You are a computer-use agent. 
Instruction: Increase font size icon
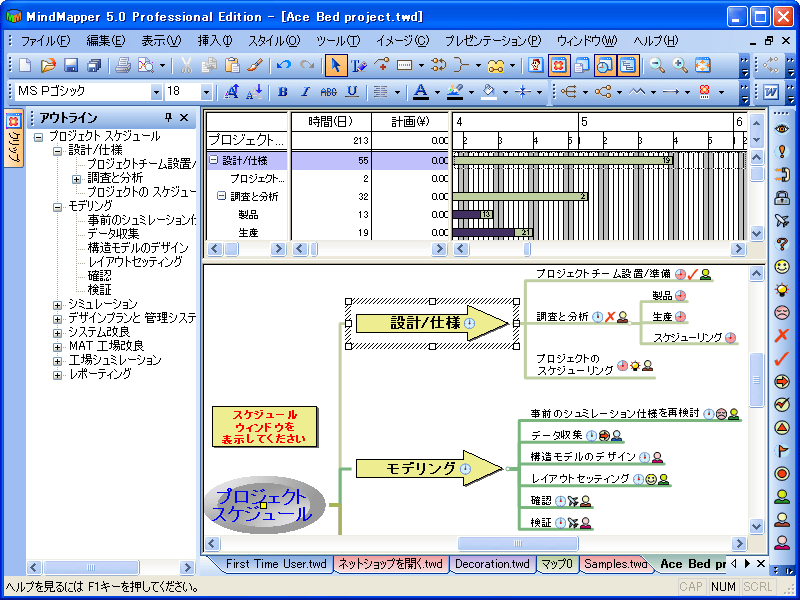point(232,92)
